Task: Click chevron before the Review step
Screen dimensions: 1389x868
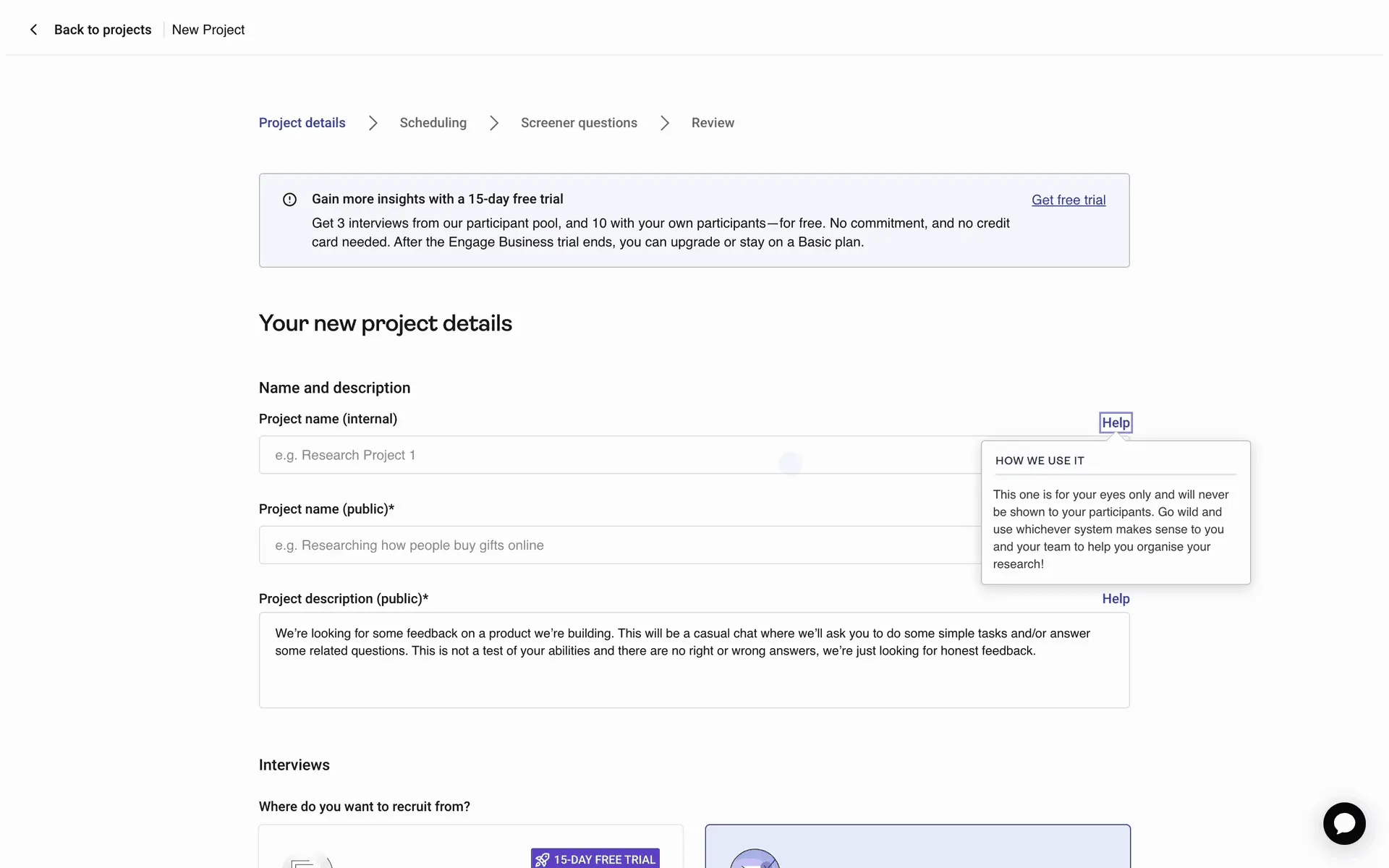Action: click(x=664, y=123)
